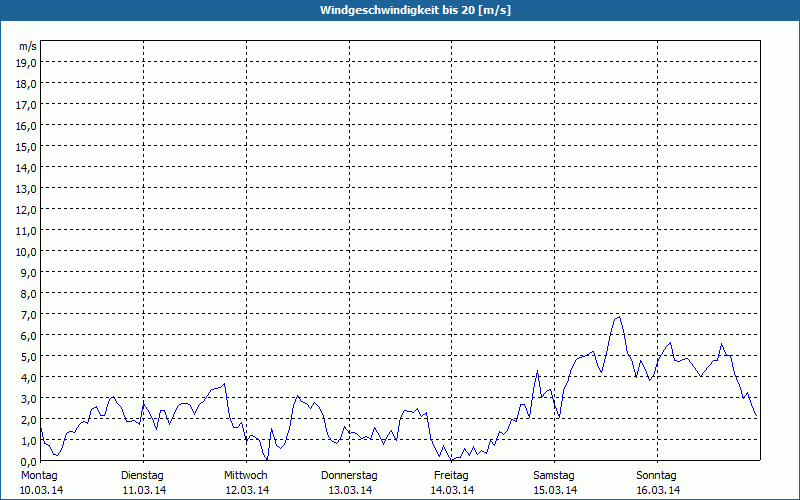Viewport: 800px width, 500px height.
Task: Select the Freitag day label
Action: (452, 475)
